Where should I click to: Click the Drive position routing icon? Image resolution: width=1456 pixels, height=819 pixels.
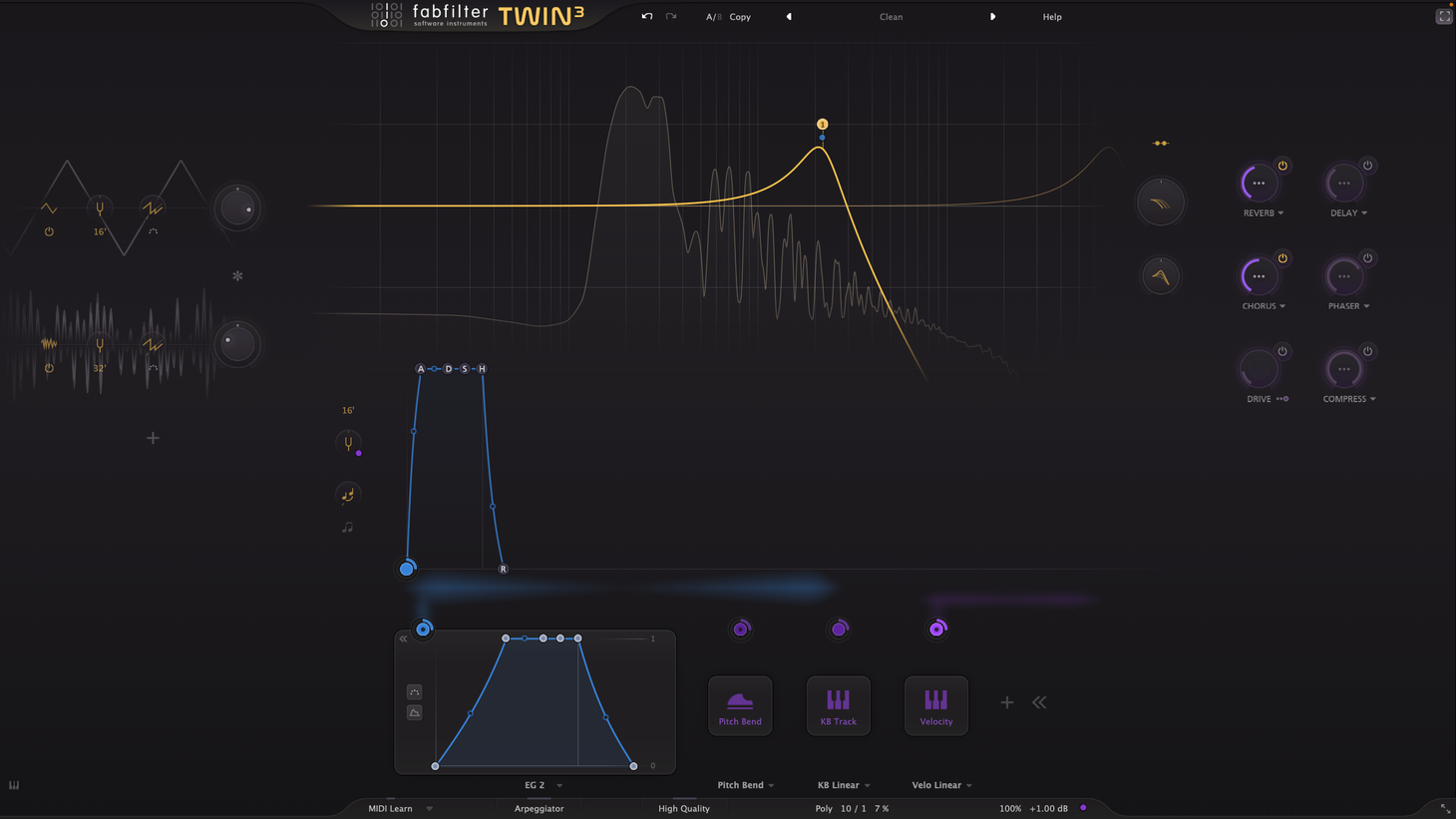pyautogui.click(x=1282, y=399)
